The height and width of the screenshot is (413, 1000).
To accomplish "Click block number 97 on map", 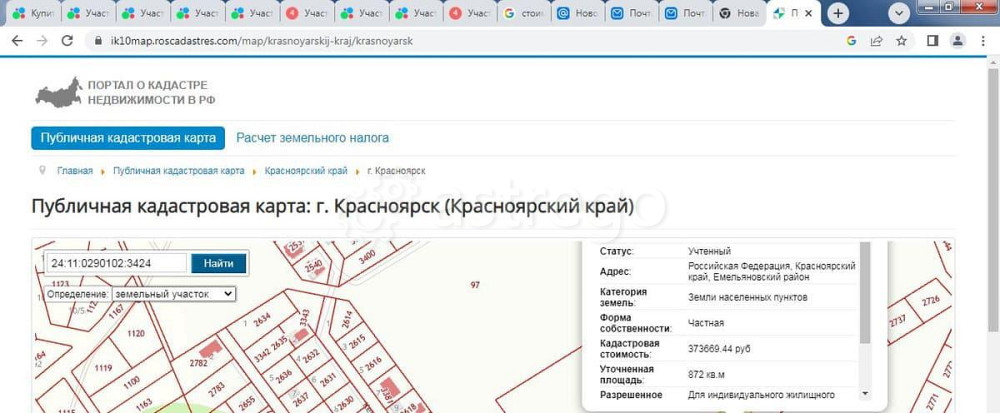I will click(x=474, y=285).
